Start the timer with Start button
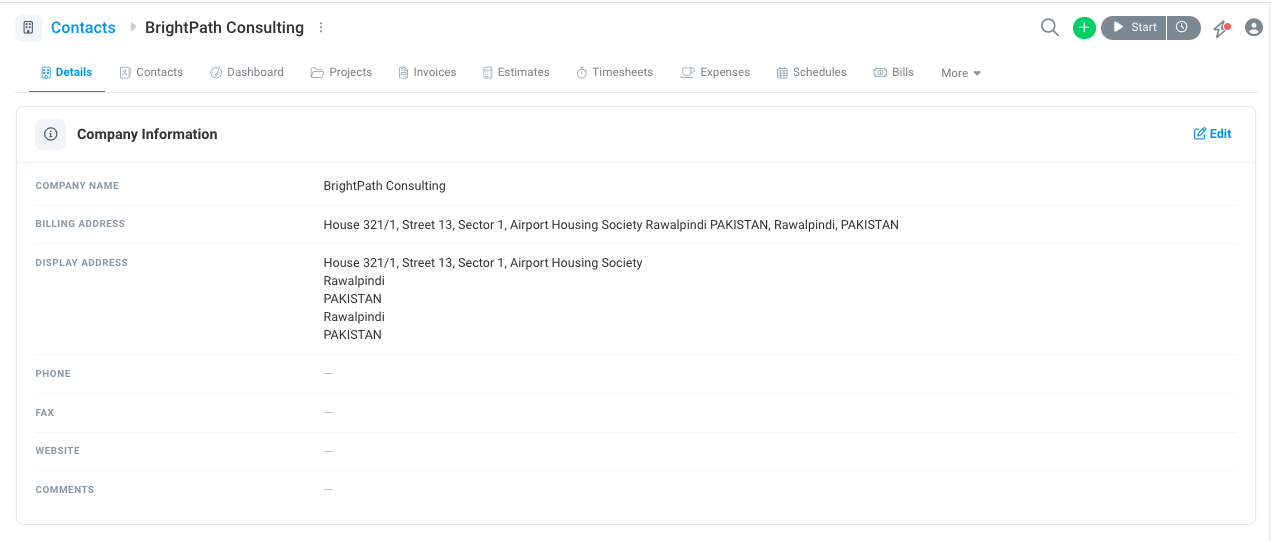 [1134, 28]
